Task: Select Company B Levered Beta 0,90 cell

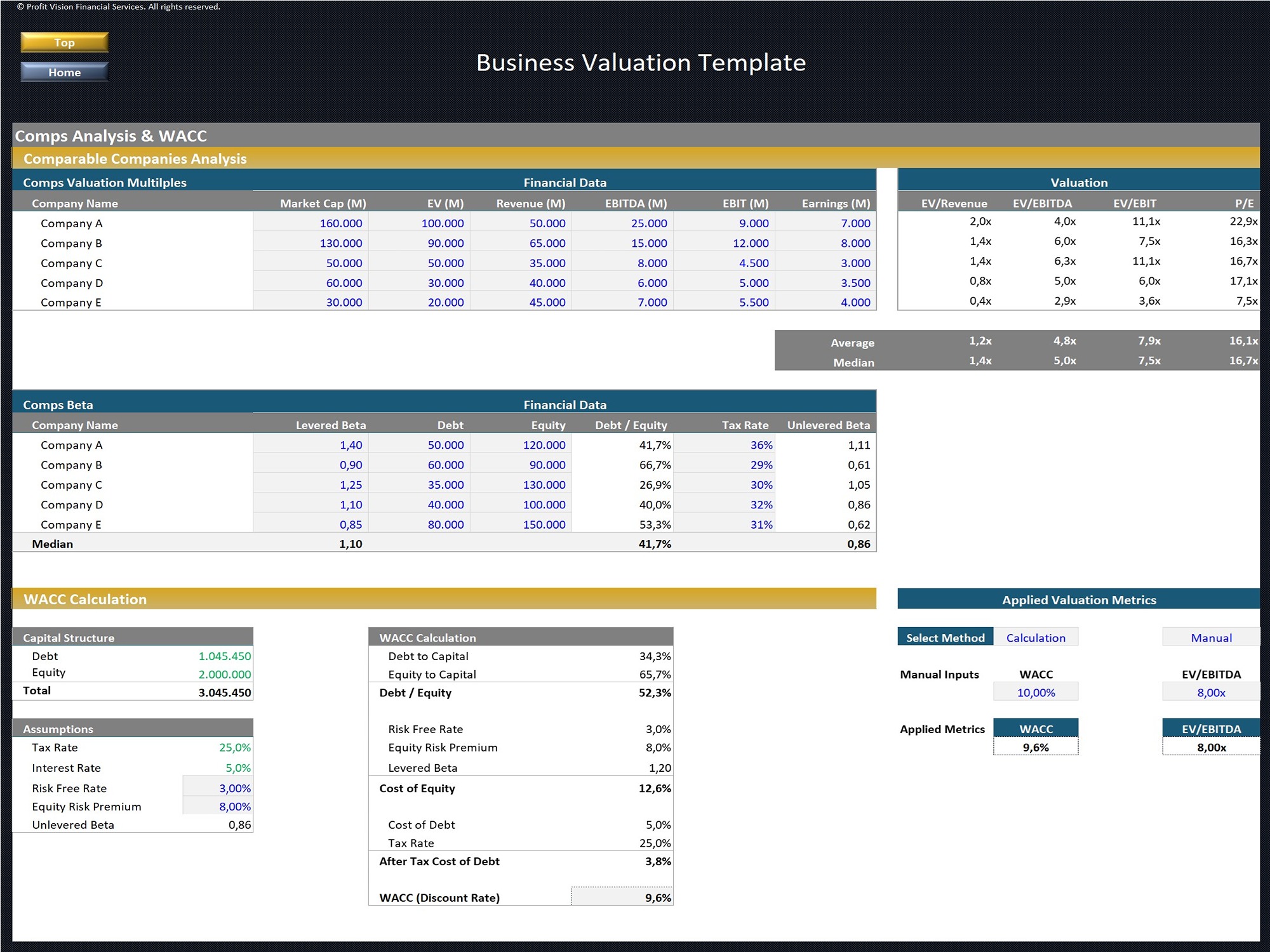Action: [x=311, y=465]
